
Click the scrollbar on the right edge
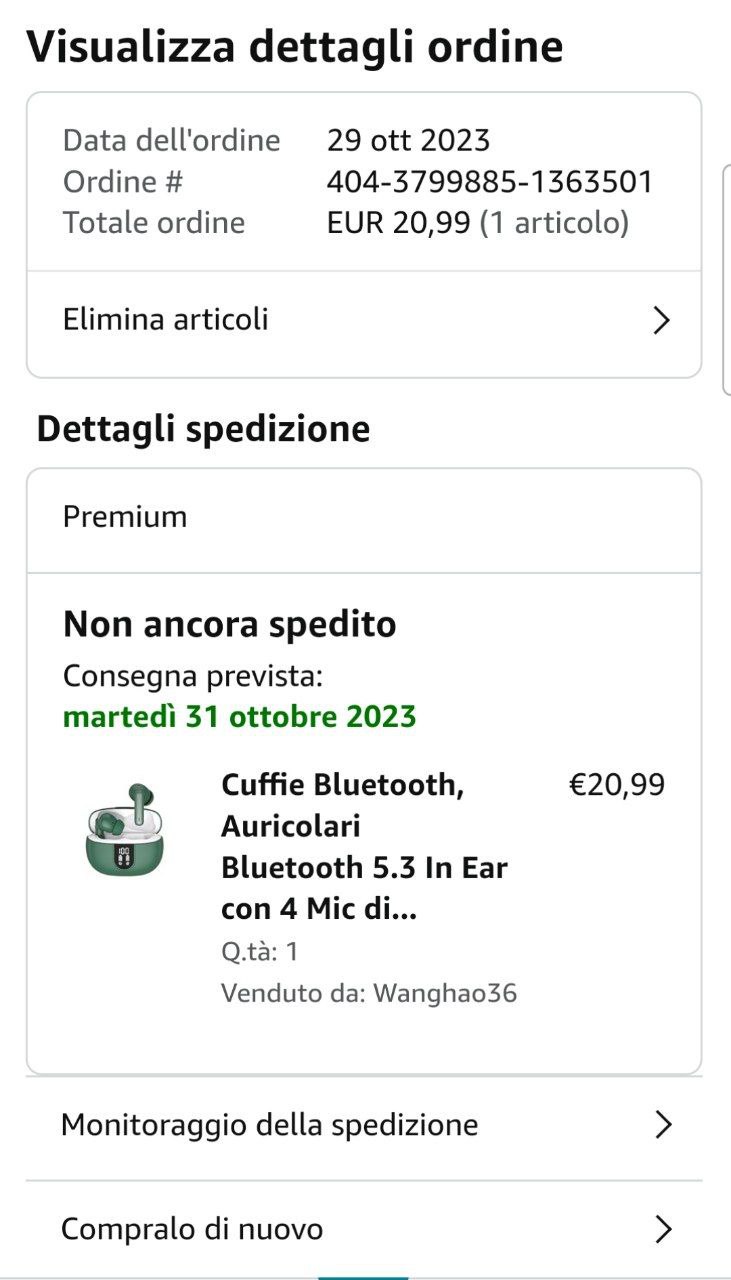(x=726, y=280)
